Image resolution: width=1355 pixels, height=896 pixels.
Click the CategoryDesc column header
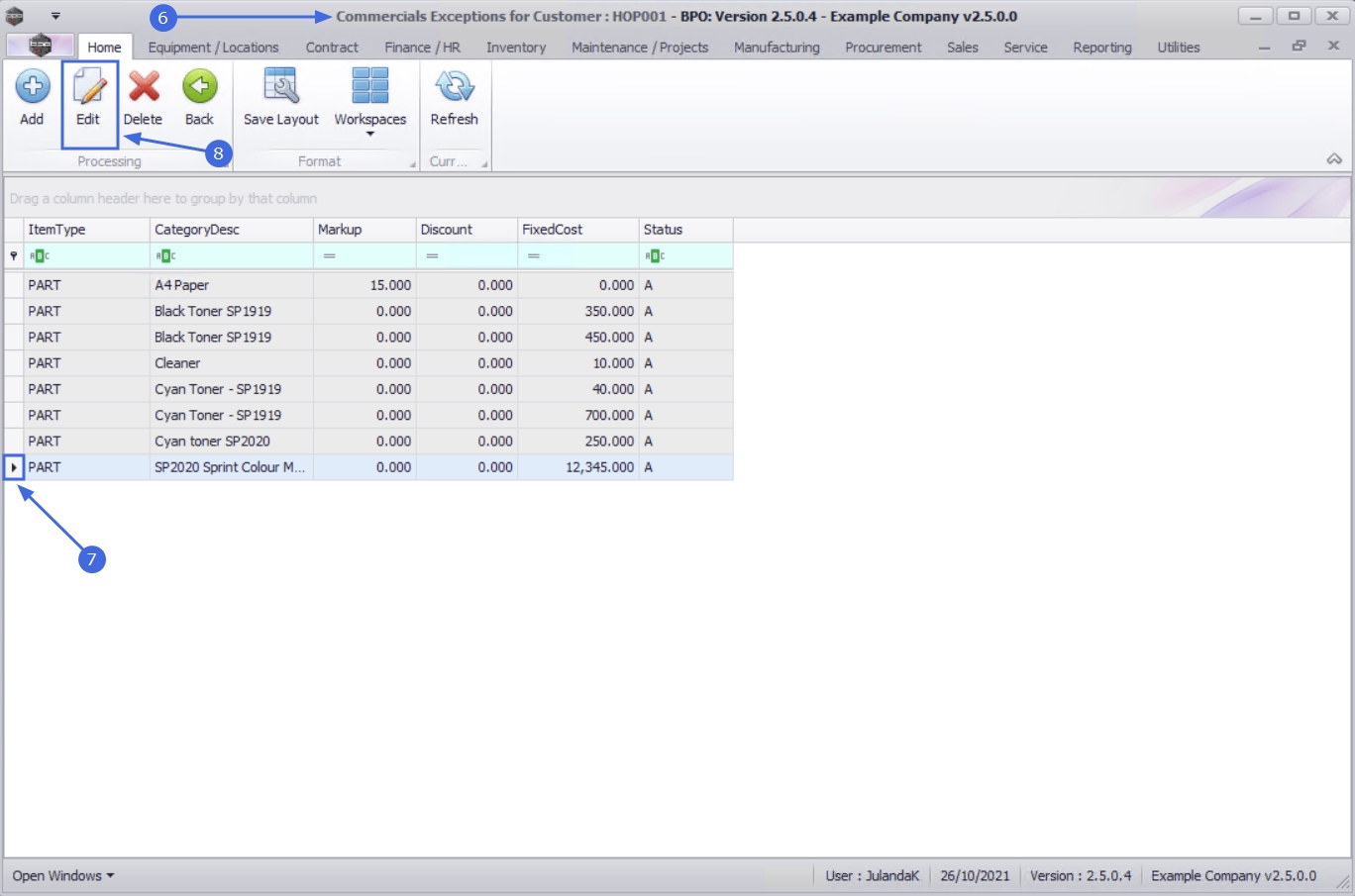pyautogui.click(x=231, y=230)
